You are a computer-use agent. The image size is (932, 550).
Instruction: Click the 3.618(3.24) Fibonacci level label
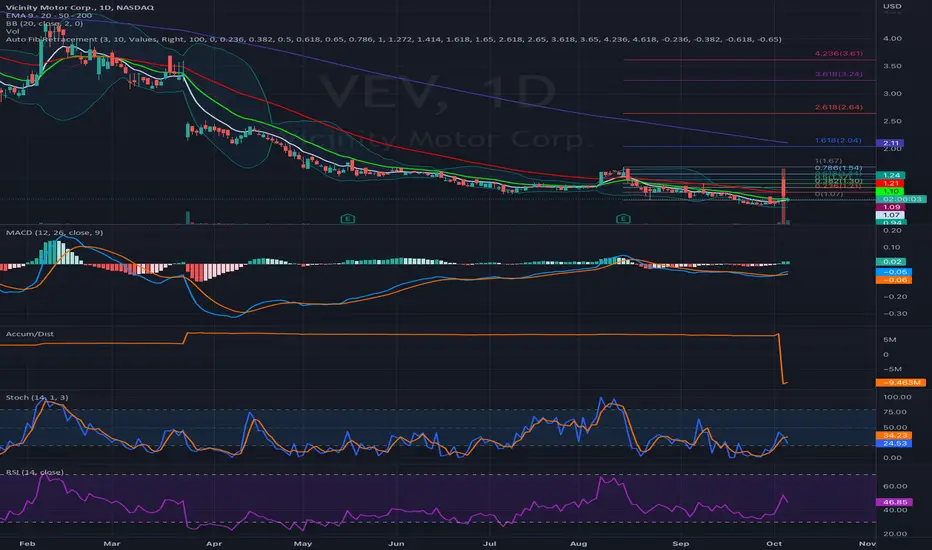pyautogui.click(x=839, y=74)
